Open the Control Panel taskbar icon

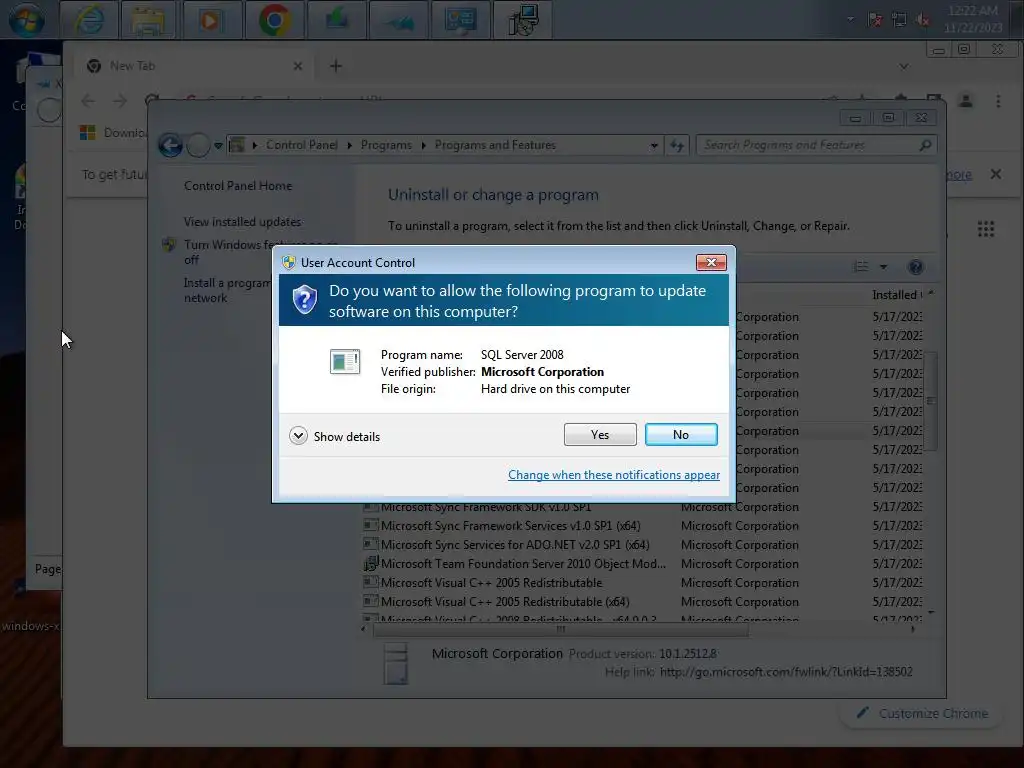coord(461,20)
